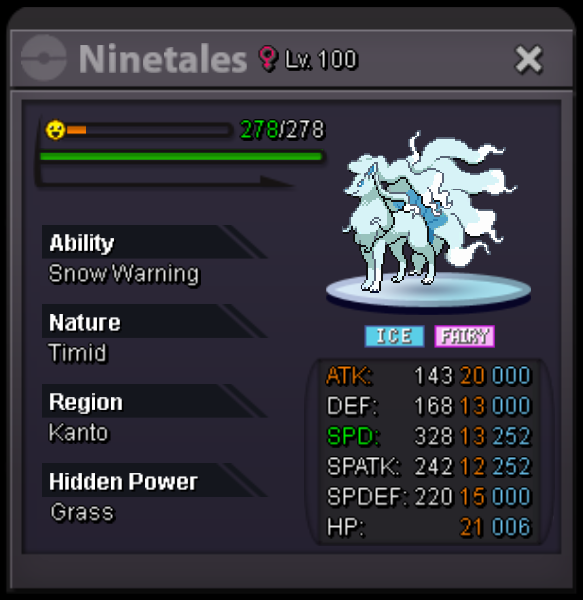Click the Alolan Ninetales sprite
Screen dimensions: 583x600
(x=429, y=212)
